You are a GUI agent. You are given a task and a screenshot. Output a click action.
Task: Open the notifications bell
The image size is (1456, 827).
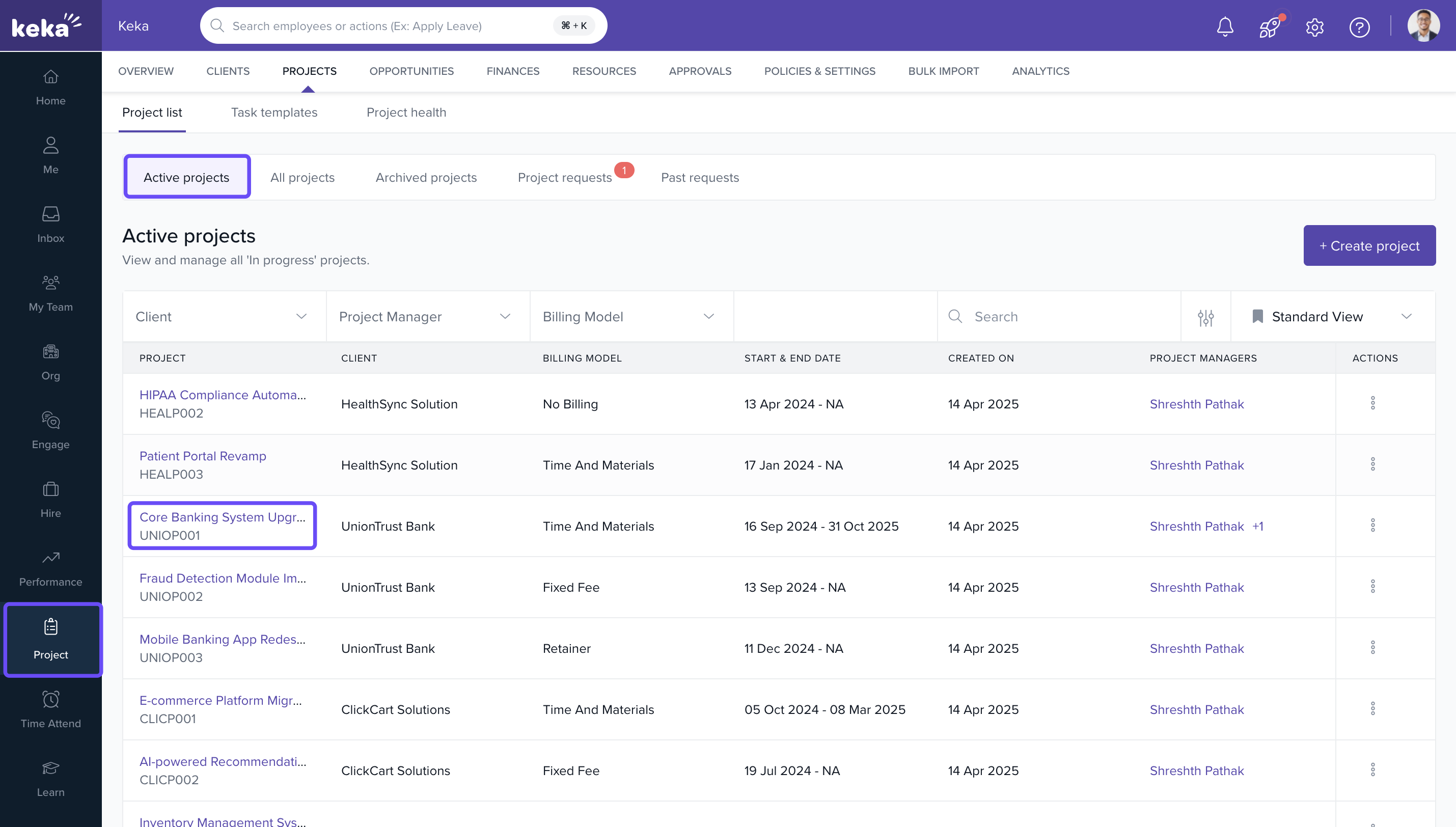[1225, 26]
